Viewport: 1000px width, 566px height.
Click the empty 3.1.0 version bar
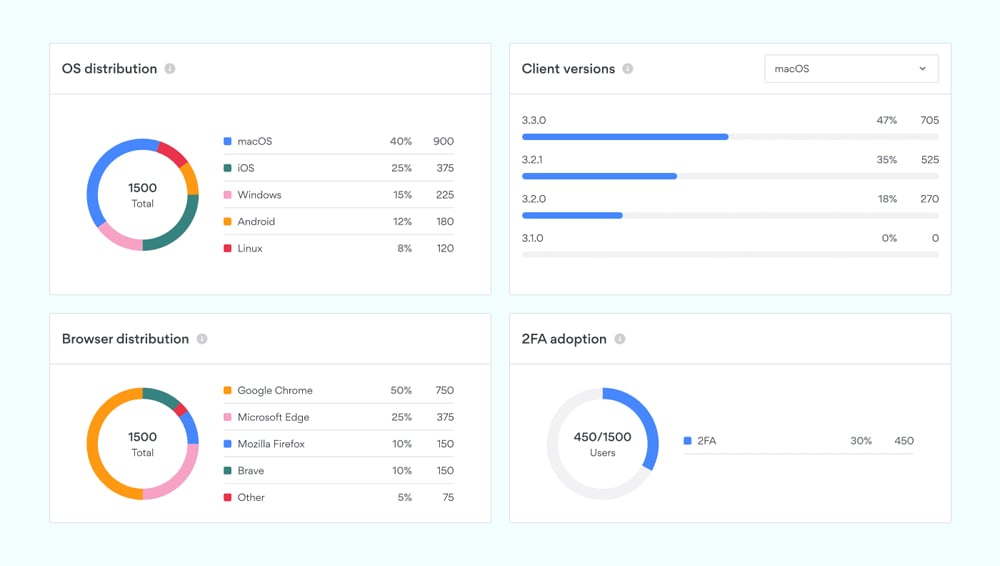tap(730, 255)
